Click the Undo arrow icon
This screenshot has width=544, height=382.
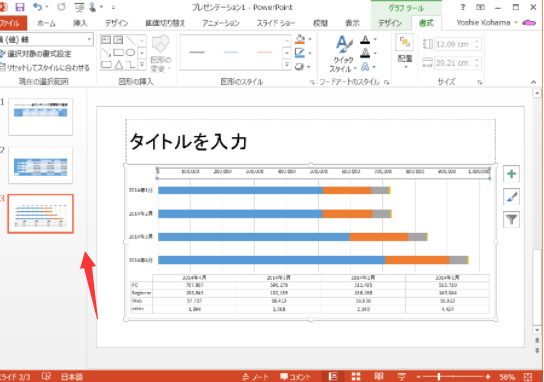(37, 7)
